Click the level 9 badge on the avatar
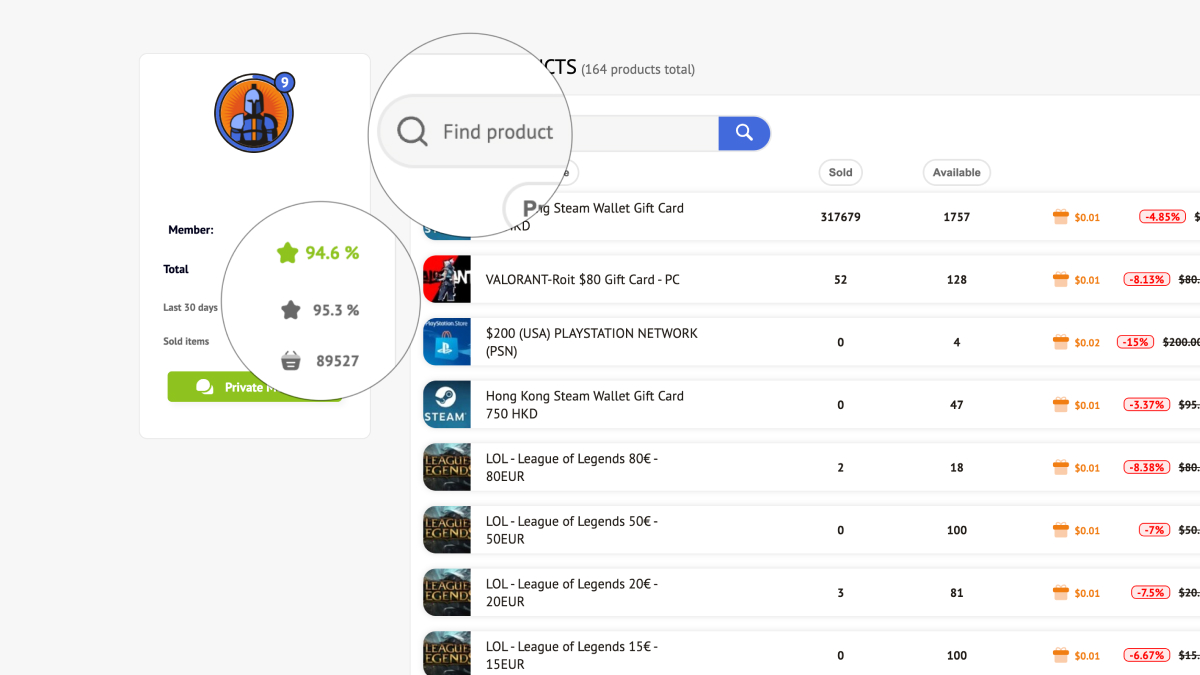The height and width of the screenshot is (675, 1200). click(x=285, y=83)
